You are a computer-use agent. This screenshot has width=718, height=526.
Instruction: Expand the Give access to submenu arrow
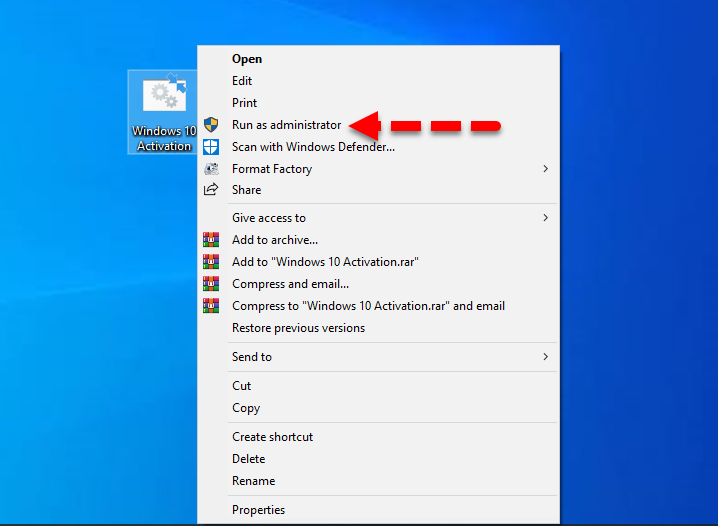pyautogui.click(x=545, y=218)
